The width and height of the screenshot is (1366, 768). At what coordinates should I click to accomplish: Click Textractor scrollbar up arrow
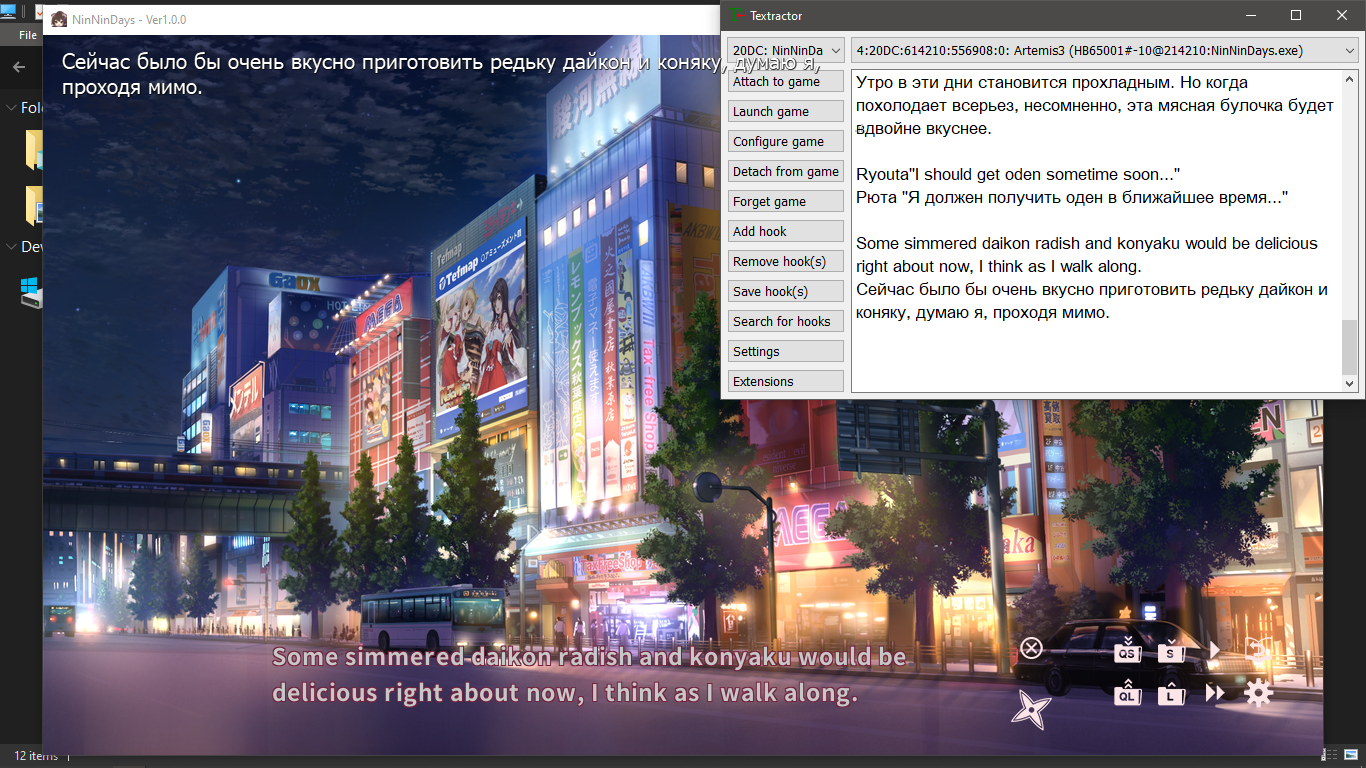click(1350, 79)
